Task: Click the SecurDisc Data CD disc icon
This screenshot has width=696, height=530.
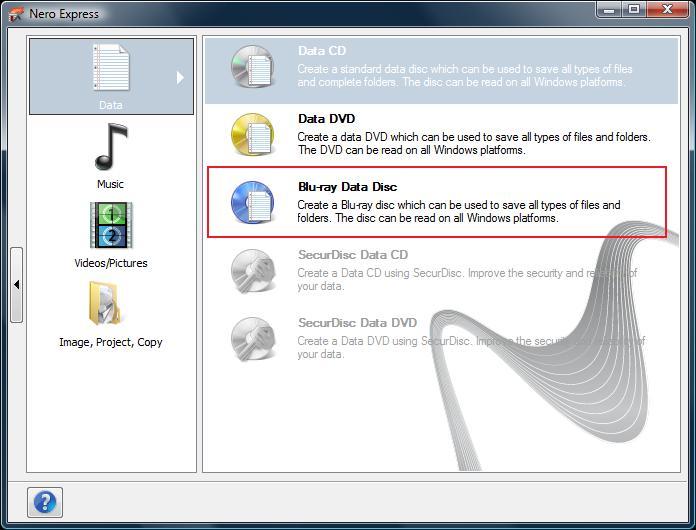Action: pos(253,270)
